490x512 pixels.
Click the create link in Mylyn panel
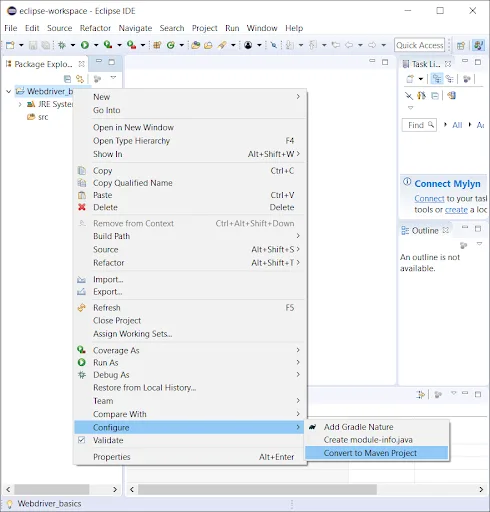pos(456,210)
